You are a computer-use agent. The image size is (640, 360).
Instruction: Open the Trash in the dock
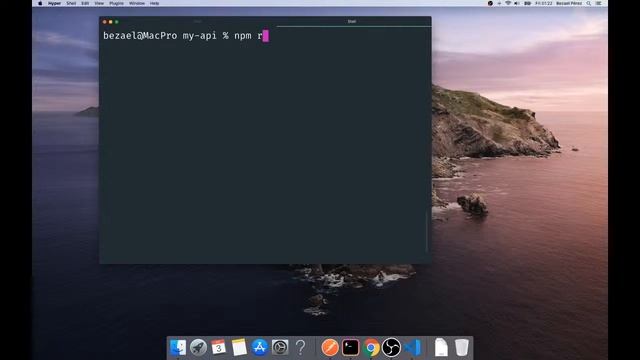(462, 347)
